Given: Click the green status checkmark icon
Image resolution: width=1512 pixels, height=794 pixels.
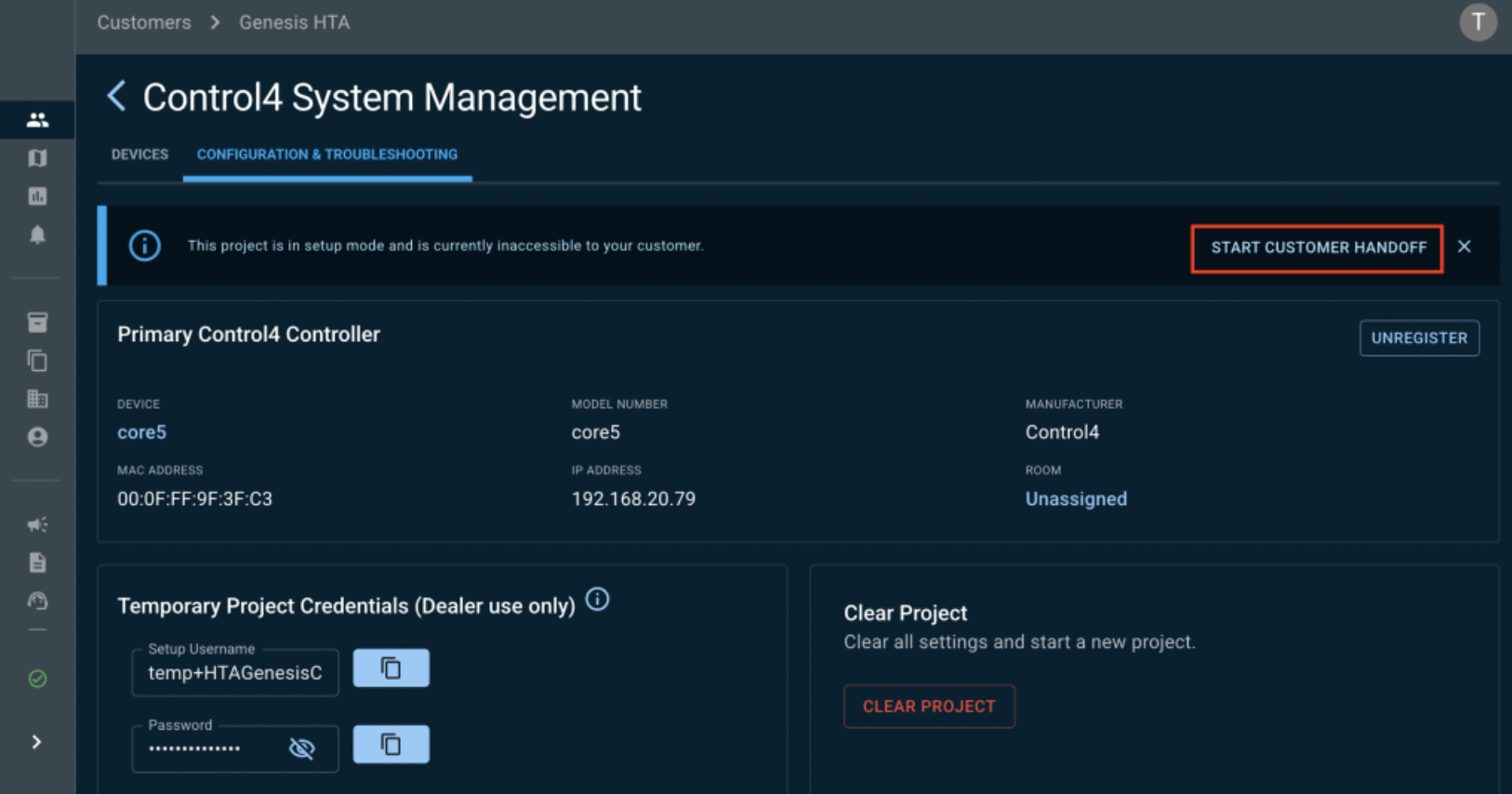Looking at the screenshot, I should [x=37, y=679].
